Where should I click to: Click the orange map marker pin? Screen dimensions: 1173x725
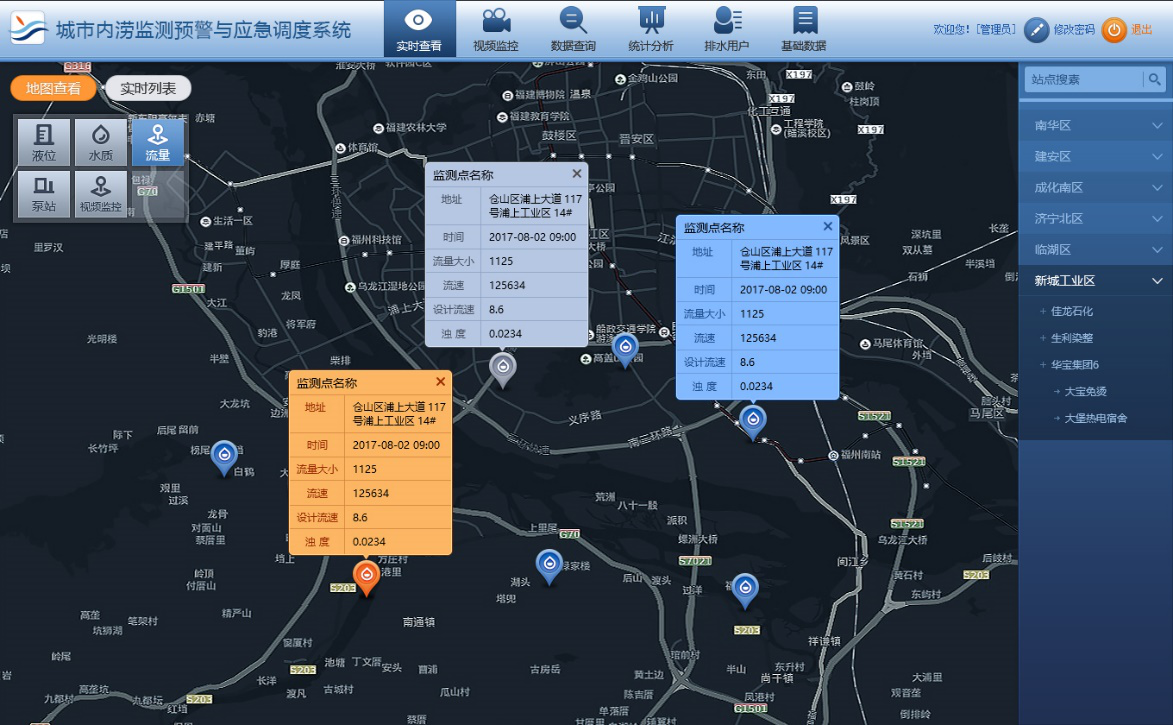tap(367, 575)
